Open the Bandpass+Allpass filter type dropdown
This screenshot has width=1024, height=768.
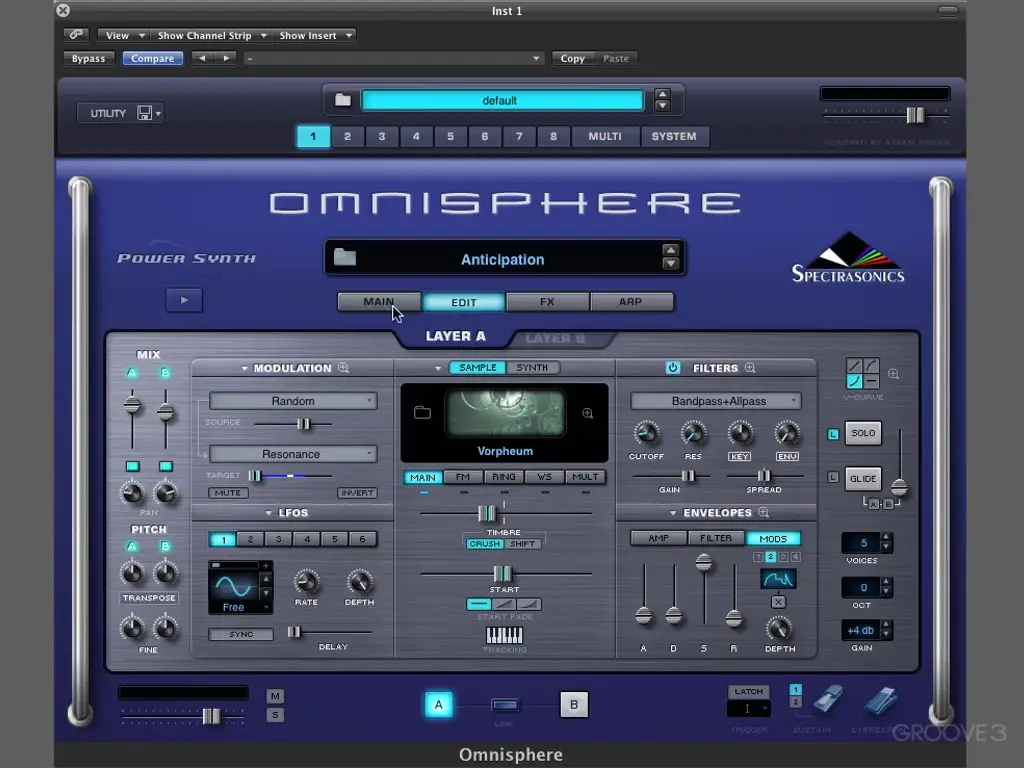[716, 401]
